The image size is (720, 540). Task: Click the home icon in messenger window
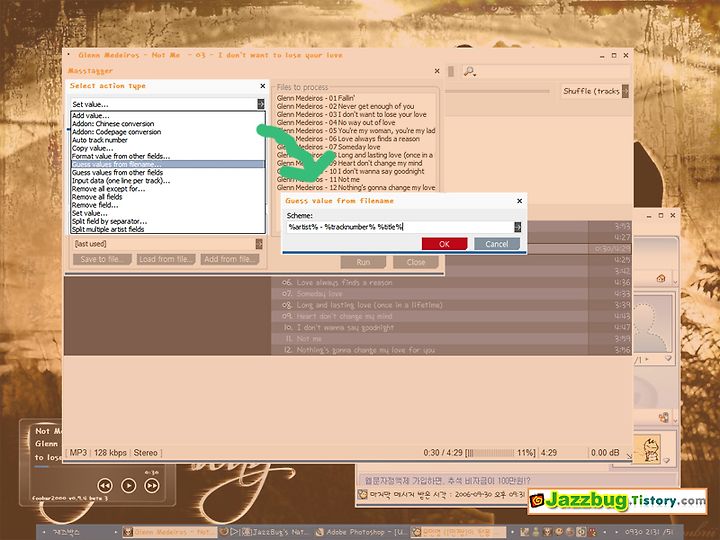pyautogui.click(x=661, y=278)
